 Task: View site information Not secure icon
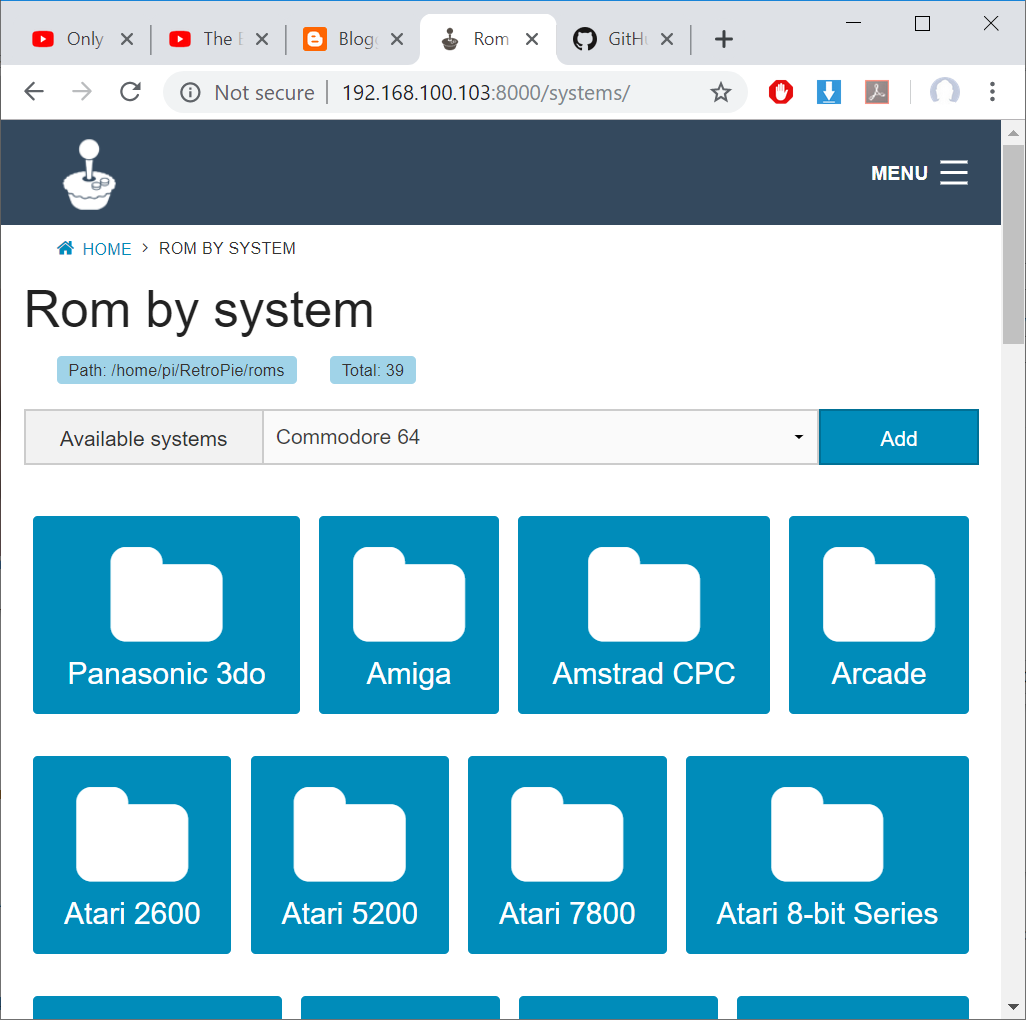(x=190, y=92)
